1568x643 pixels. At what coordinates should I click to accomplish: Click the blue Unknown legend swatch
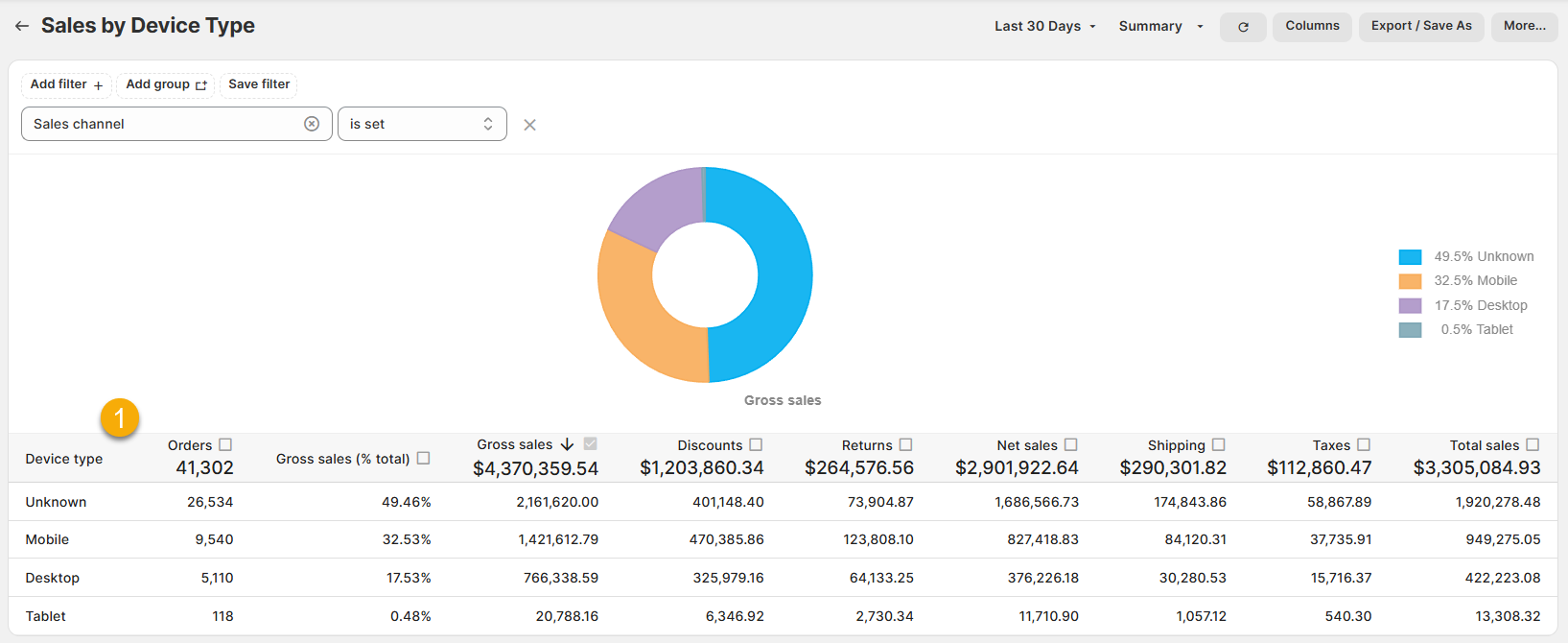tap(1410, 257)
